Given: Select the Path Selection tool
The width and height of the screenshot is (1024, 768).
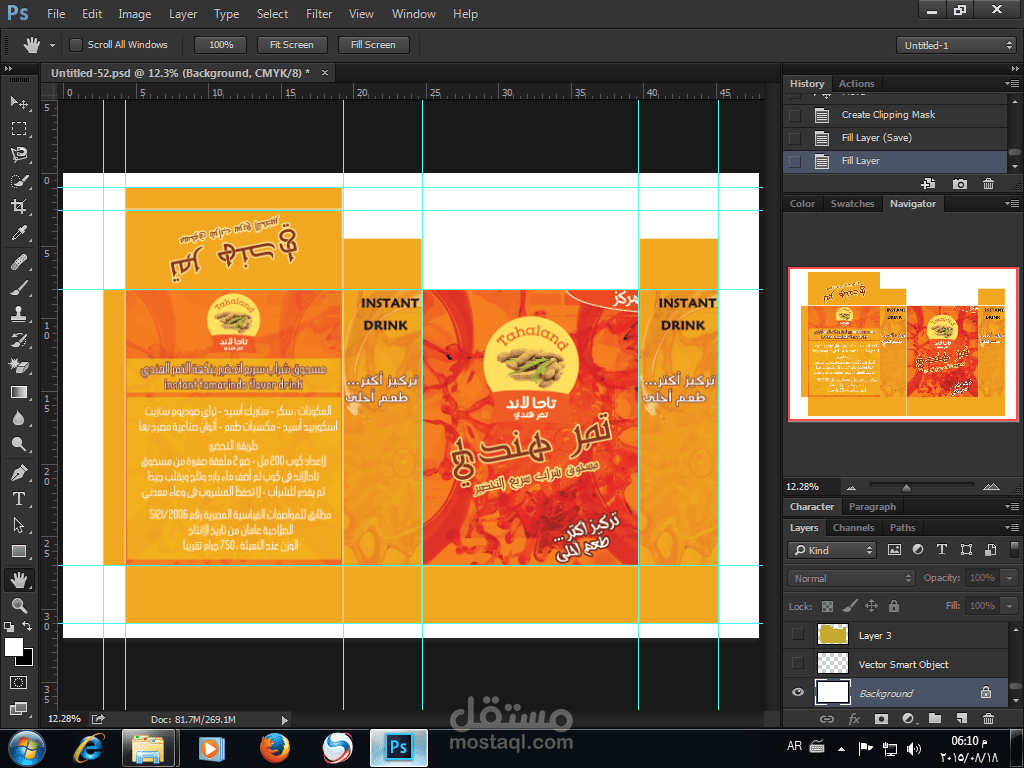Looking at the screenshot, I should (19, 525).
